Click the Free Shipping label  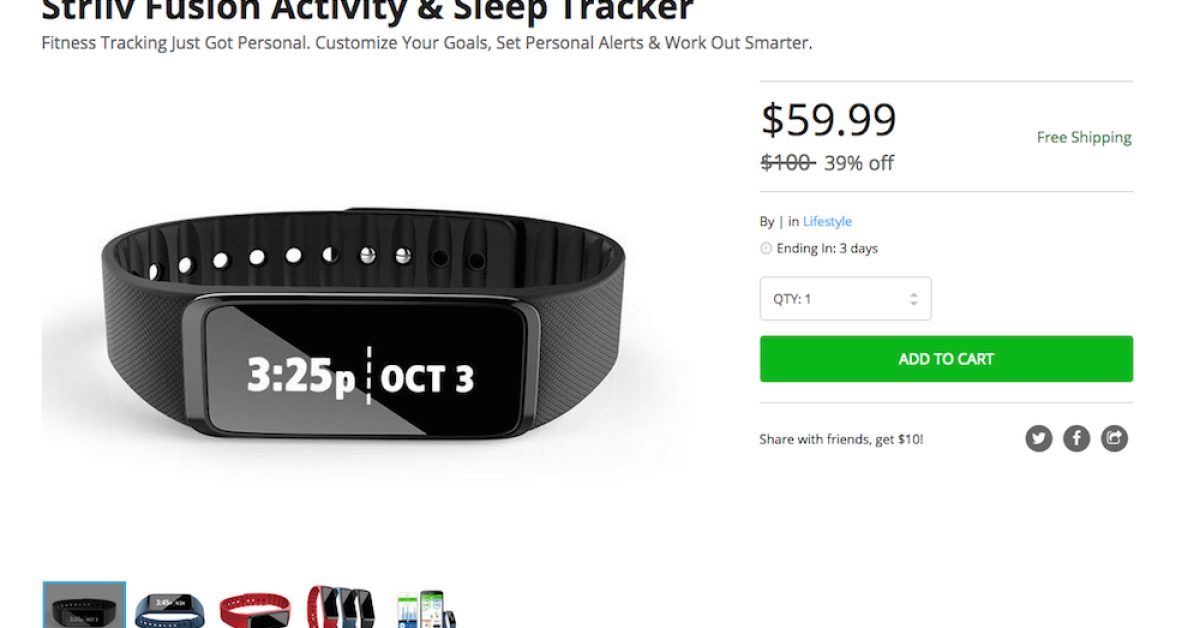point(1084,137)
